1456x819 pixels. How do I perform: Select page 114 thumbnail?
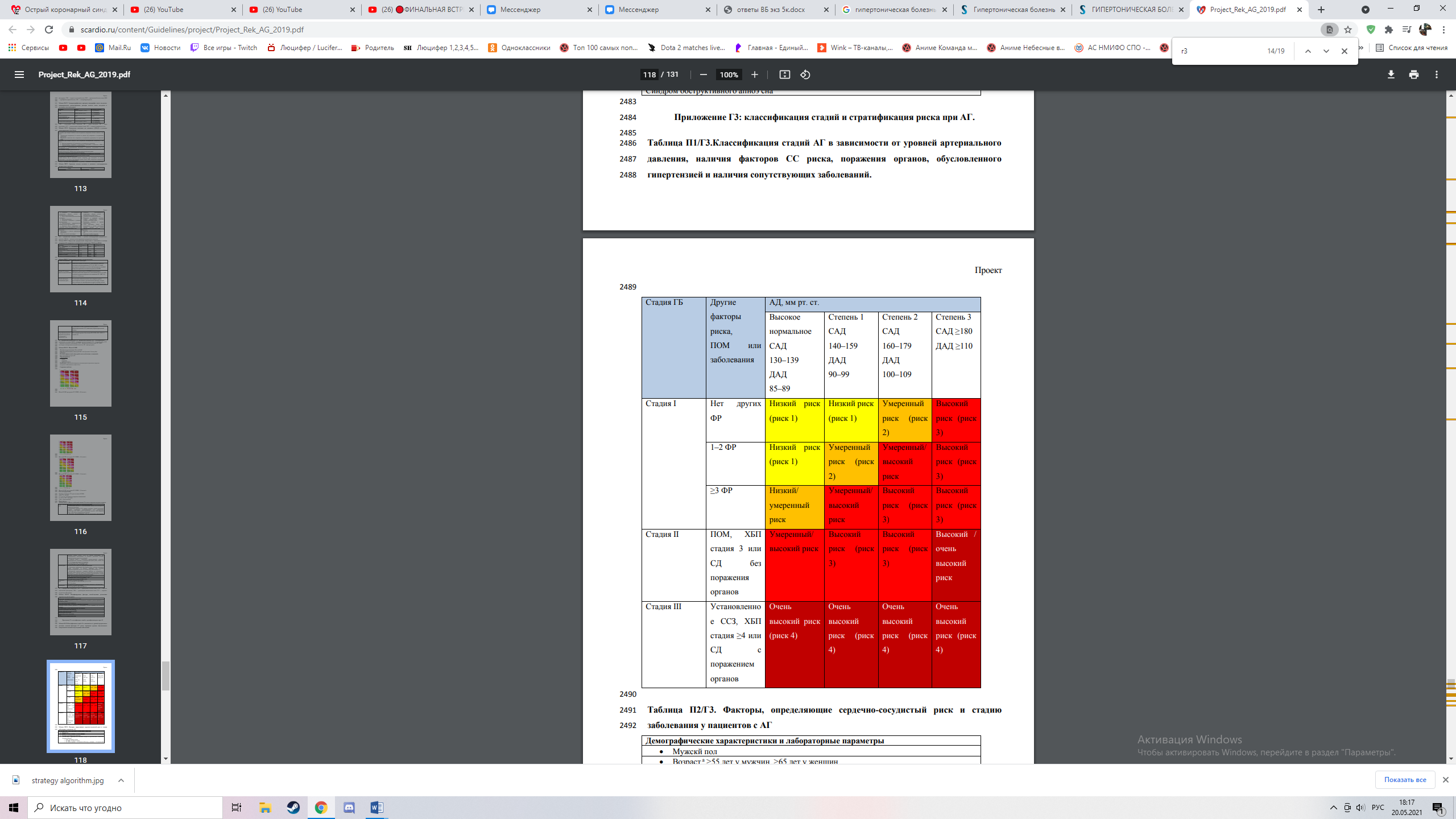pos(81,249)
